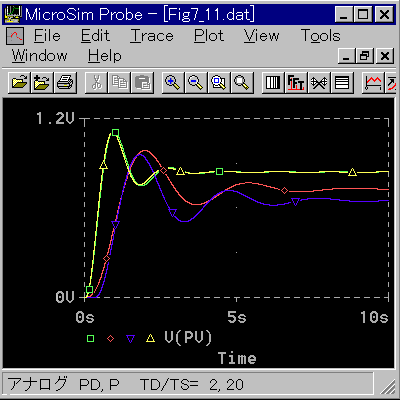Screen dimensions: 400x400
Task: Click the green square marker at trace peak
Action: [115, 133]
